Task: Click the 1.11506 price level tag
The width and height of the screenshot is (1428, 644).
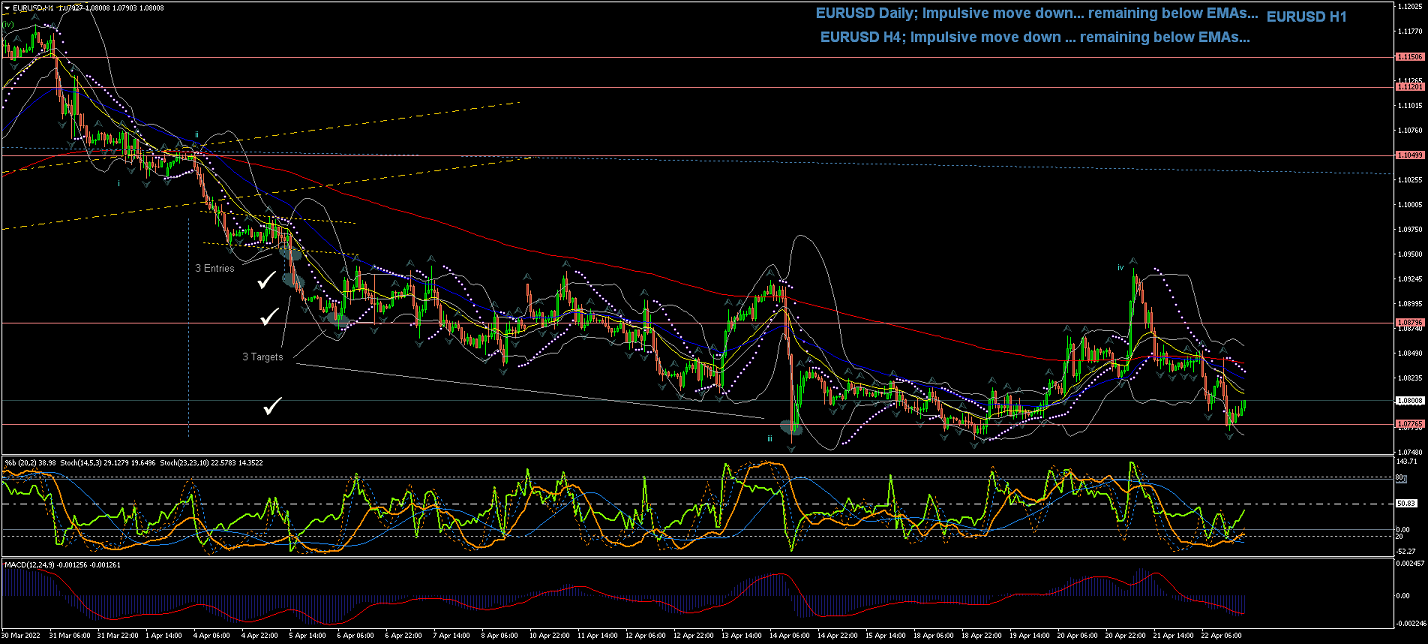Action: click(1411, 57)
